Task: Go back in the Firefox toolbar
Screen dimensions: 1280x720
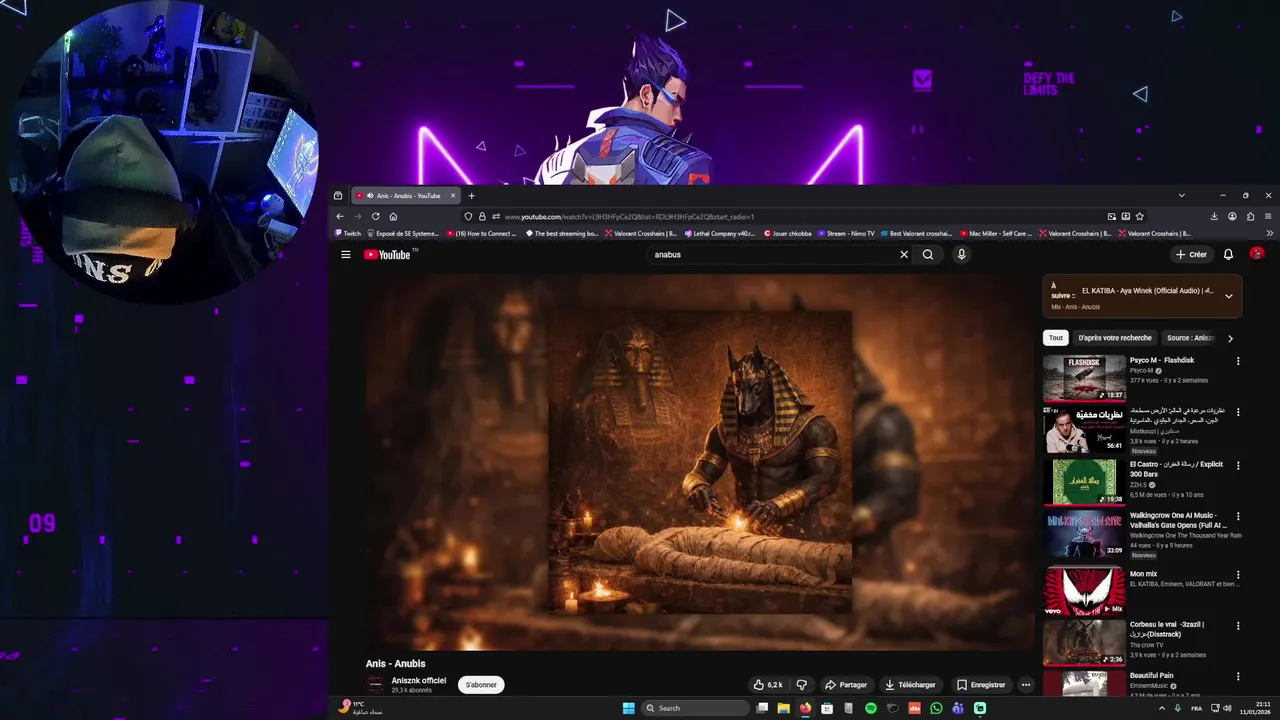Action: click(x=340, y=216)
